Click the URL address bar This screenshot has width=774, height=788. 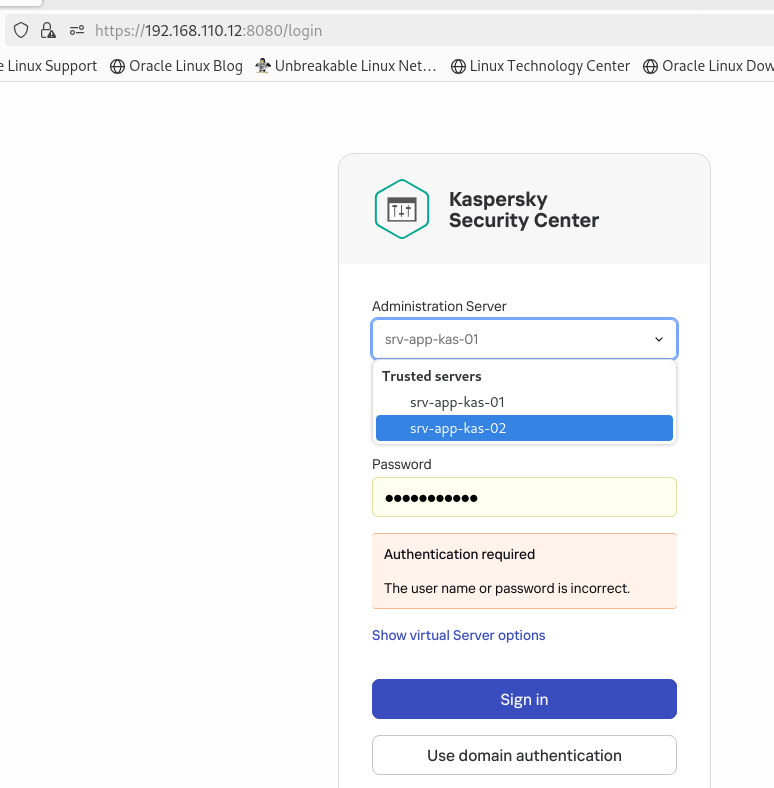402,31
